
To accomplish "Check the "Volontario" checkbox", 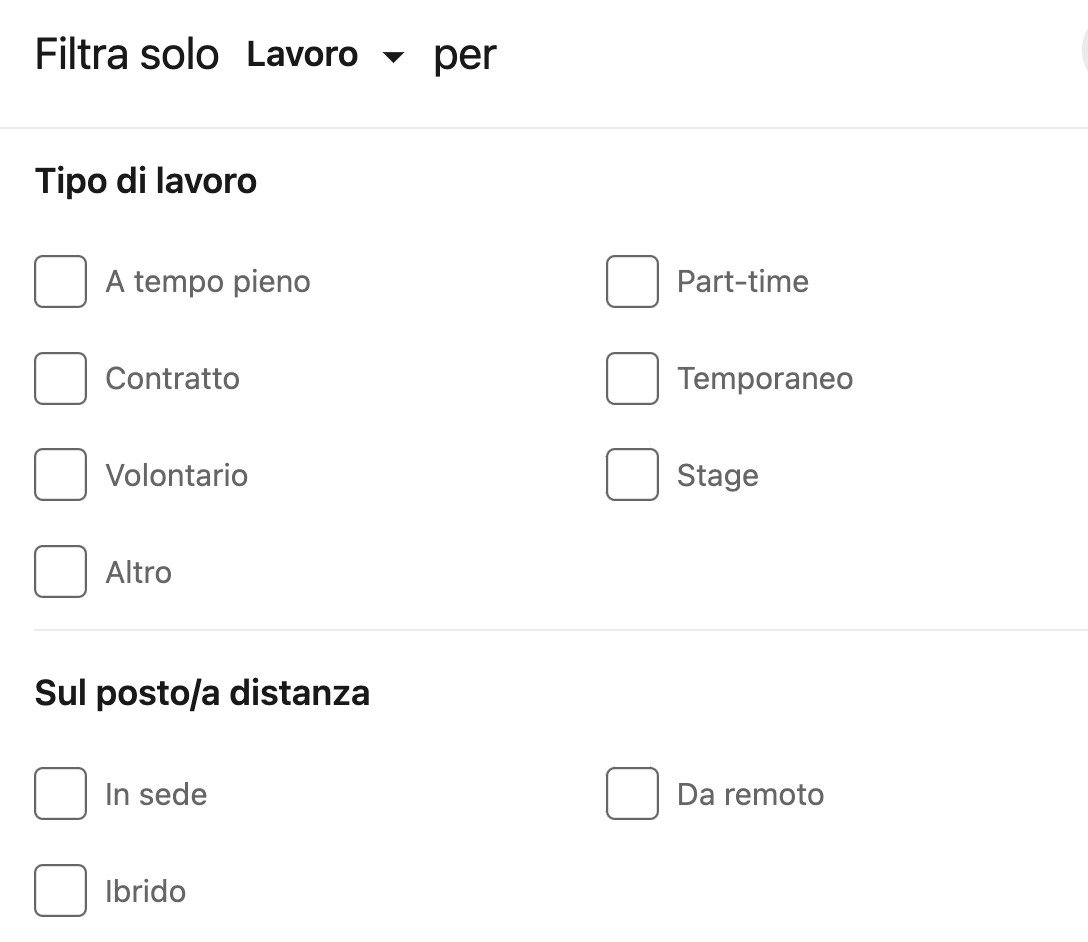I will [x=60, y=475].
